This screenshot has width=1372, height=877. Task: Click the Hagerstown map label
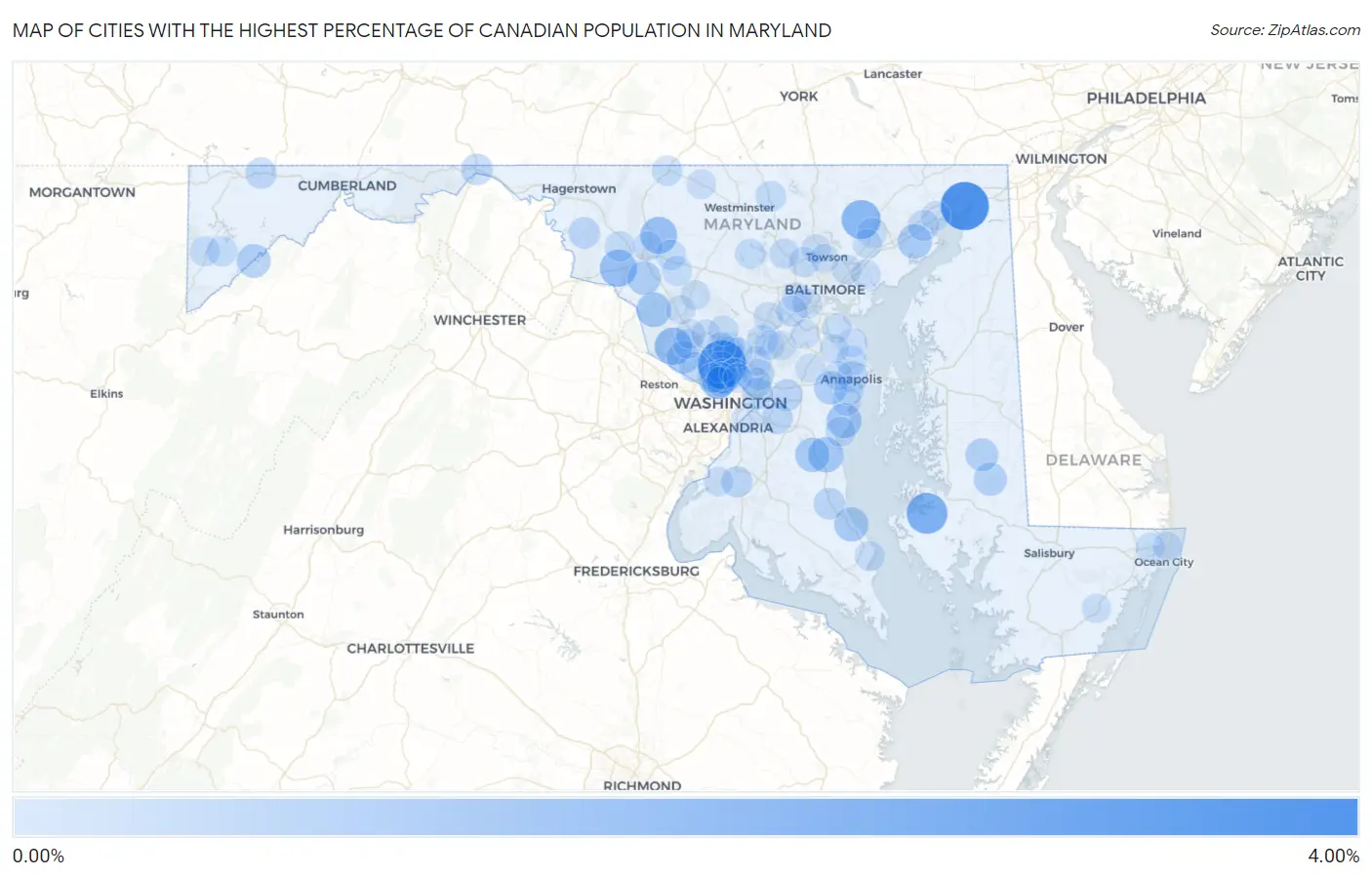pos(579,188)
